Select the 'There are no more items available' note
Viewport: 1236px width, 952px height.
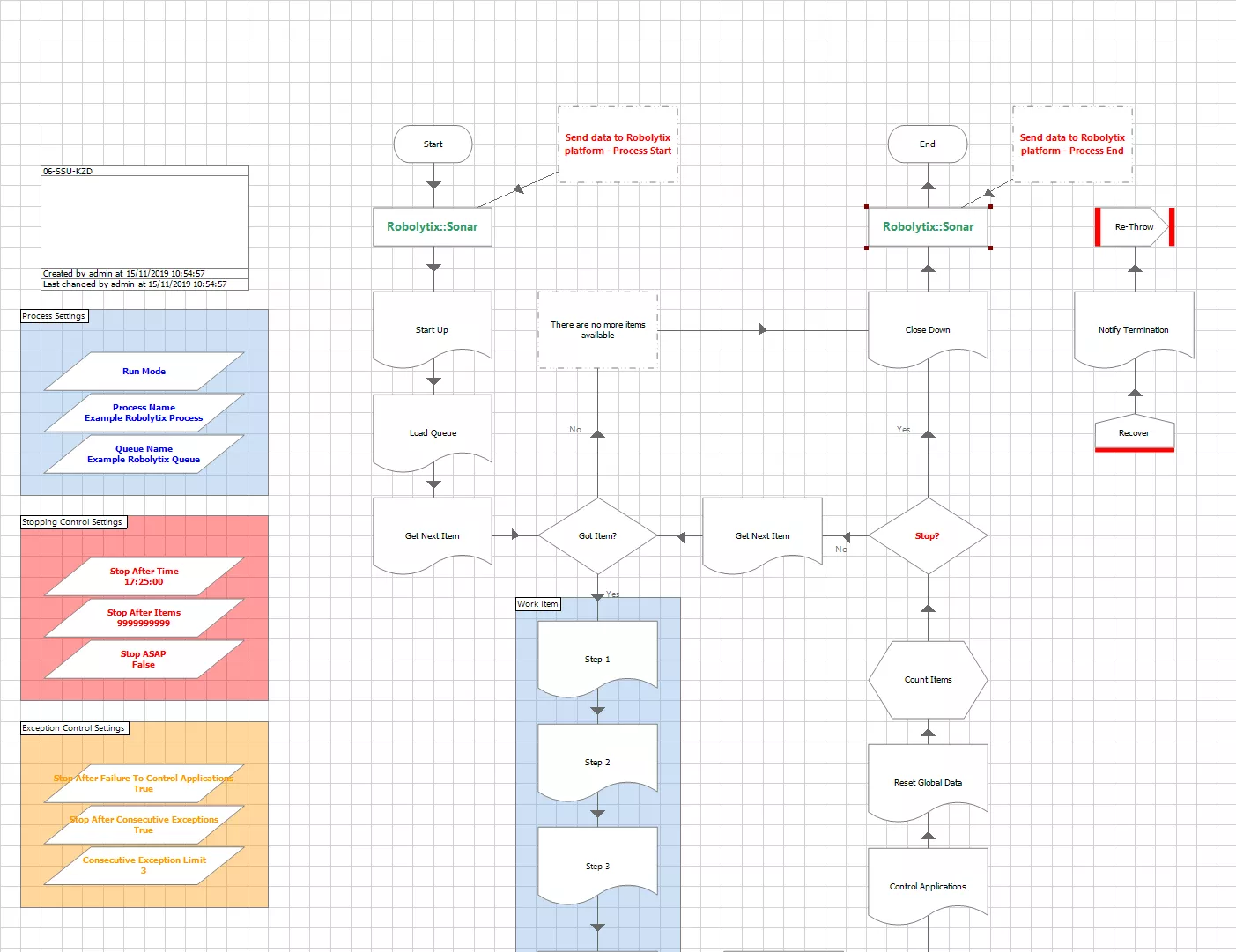[x=597, y=329]
